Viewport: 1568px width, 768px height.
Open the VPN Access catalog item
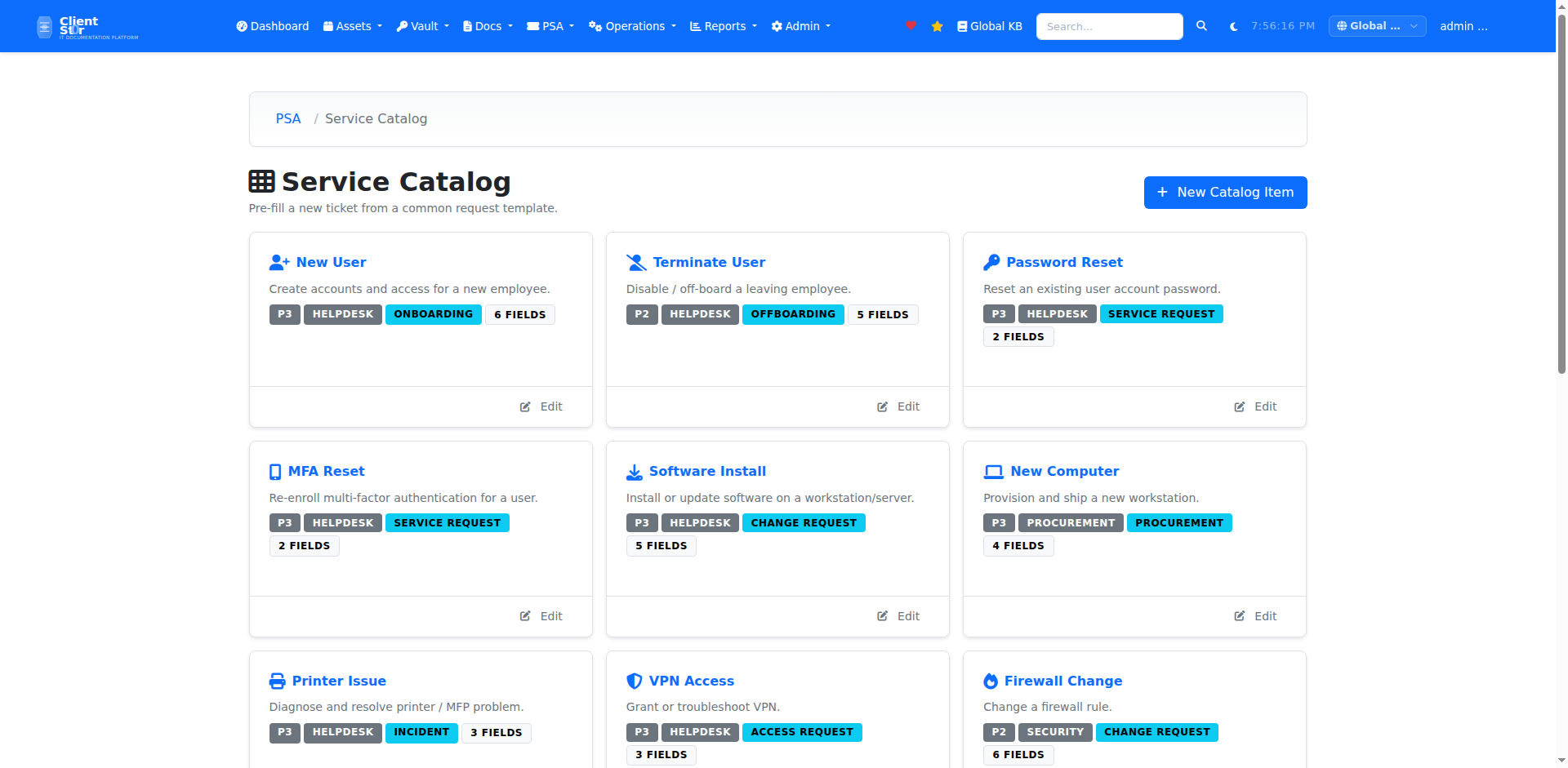click(692, 681)
